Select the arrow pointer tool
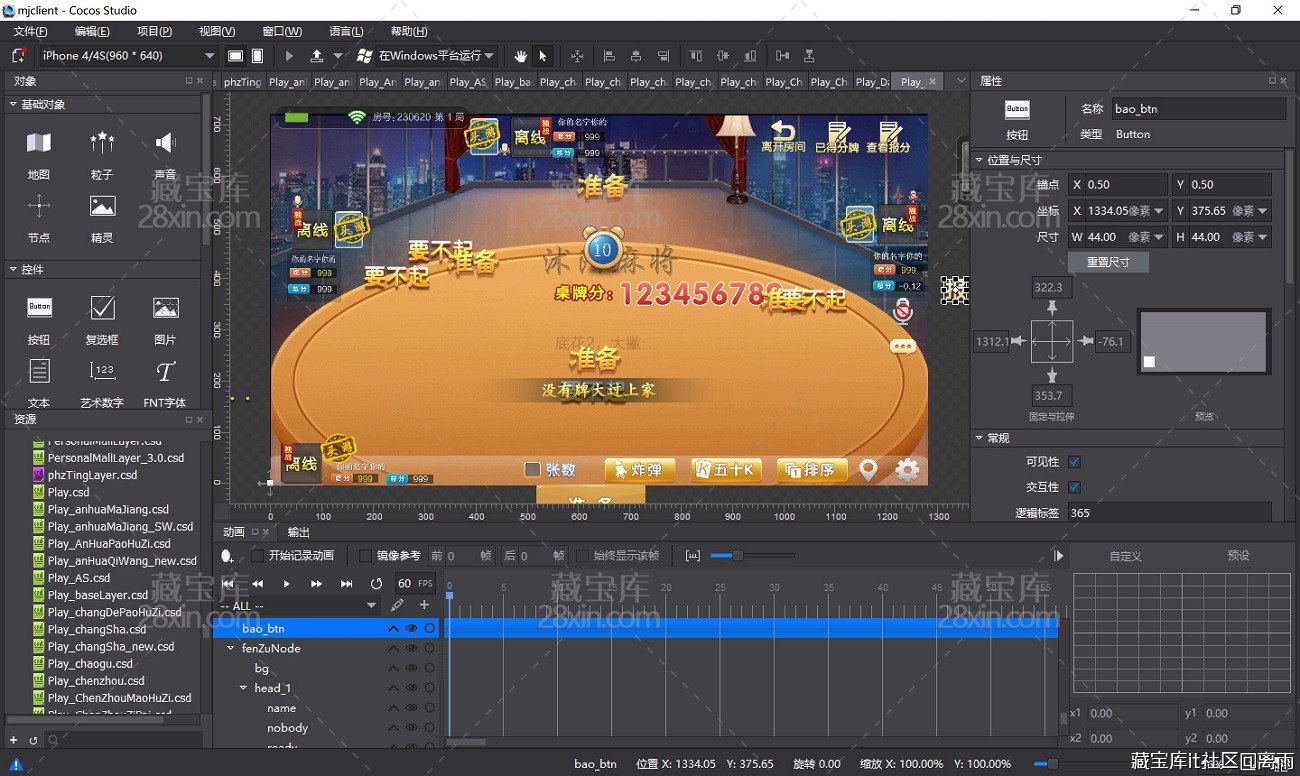Image resolution: width=1300 pixels, height=776 pixels. click(543, 56)
